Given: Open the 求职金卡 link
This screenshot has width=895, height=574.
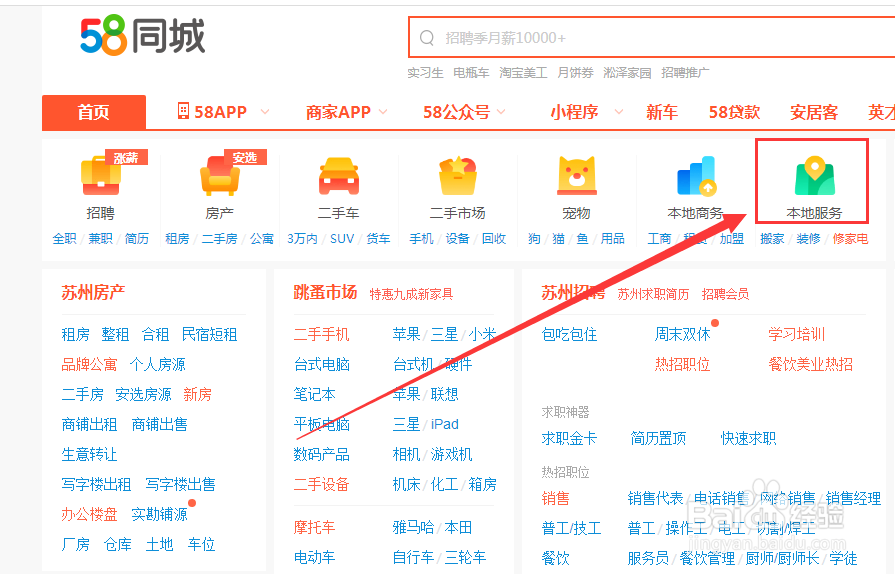Looking at the screenshot, I should [570, 439].
